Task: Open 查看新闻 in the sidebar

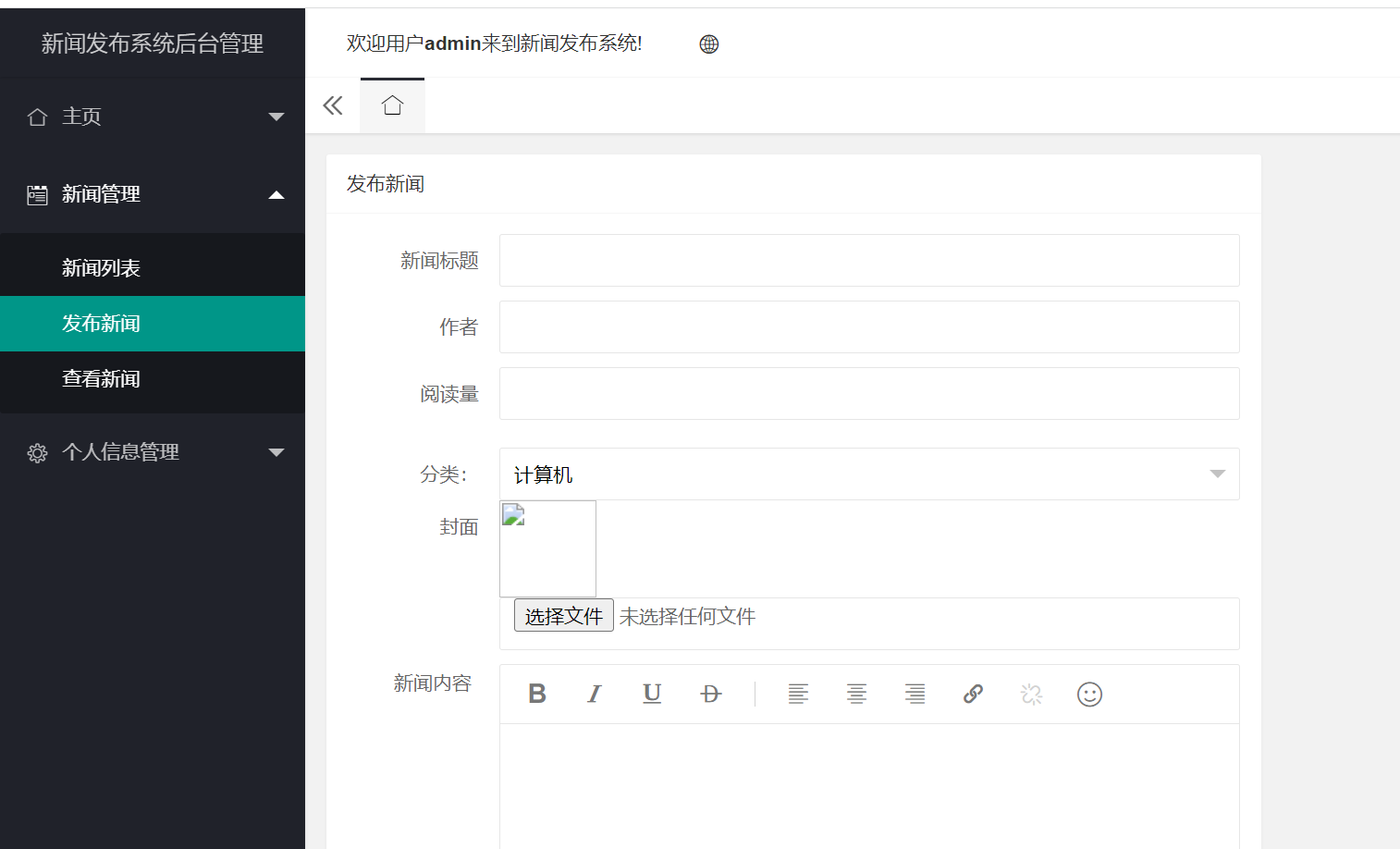Action: tap(153, 379)
